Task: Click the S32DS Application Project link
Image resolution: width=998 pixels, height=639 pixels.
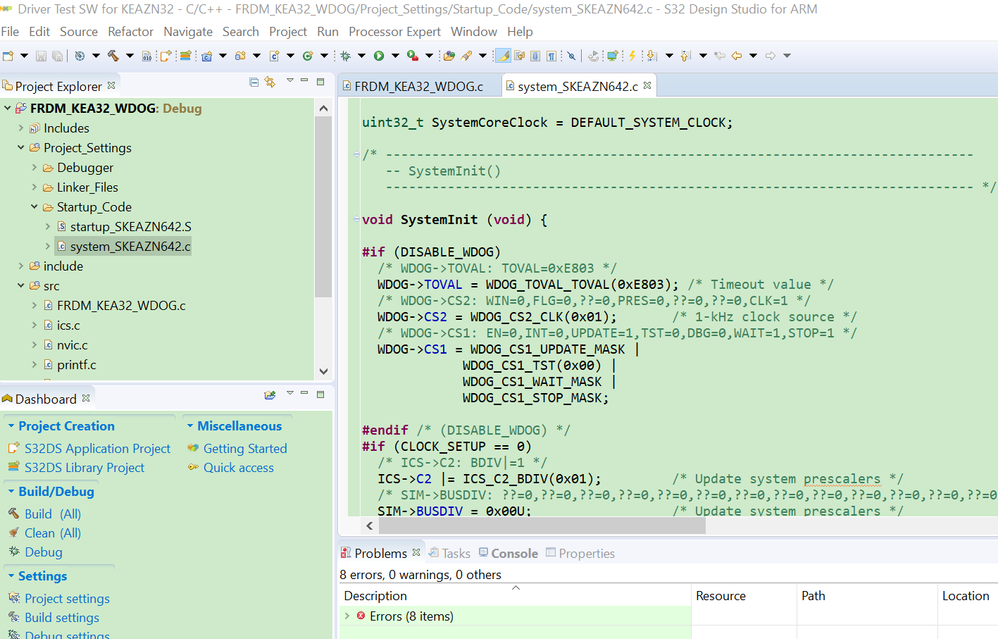Action: [x=97, y=448]
